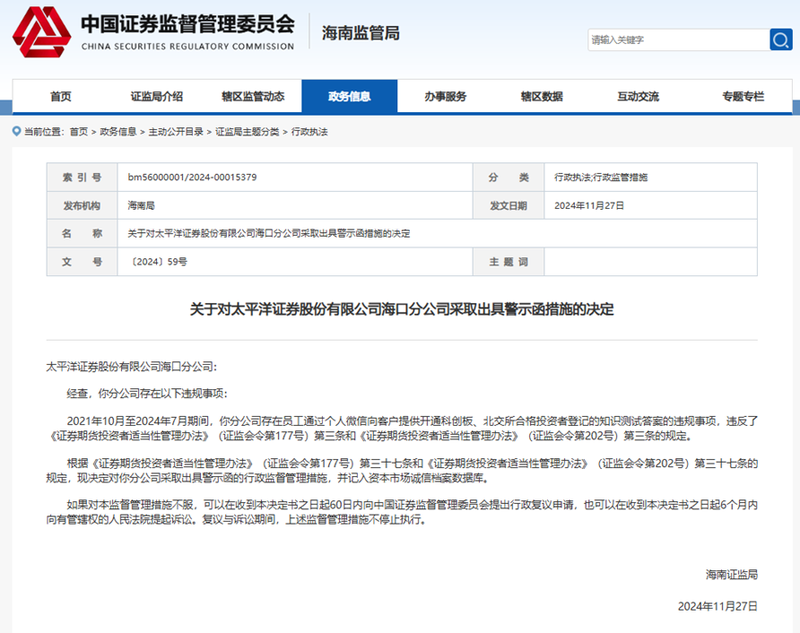Open the 办事服务 navigation tab
The height and width of the screenshot is (633, 800).
(445, 96)
